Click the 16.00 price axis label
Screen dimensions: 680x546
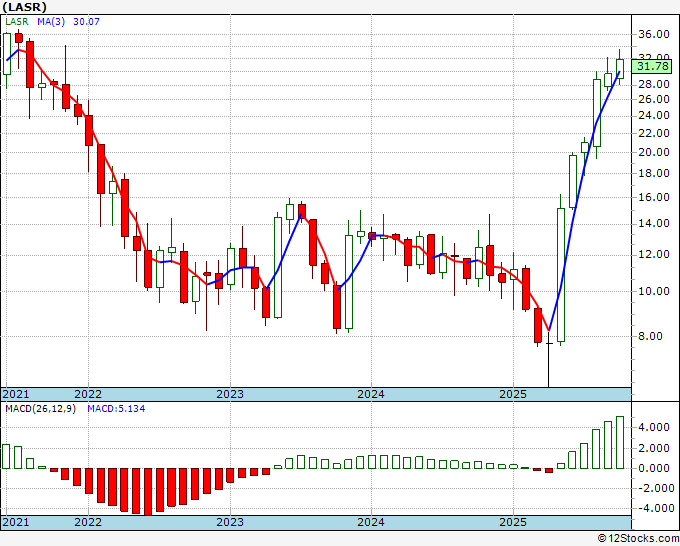pyautogui.click(x=654, y=197)
